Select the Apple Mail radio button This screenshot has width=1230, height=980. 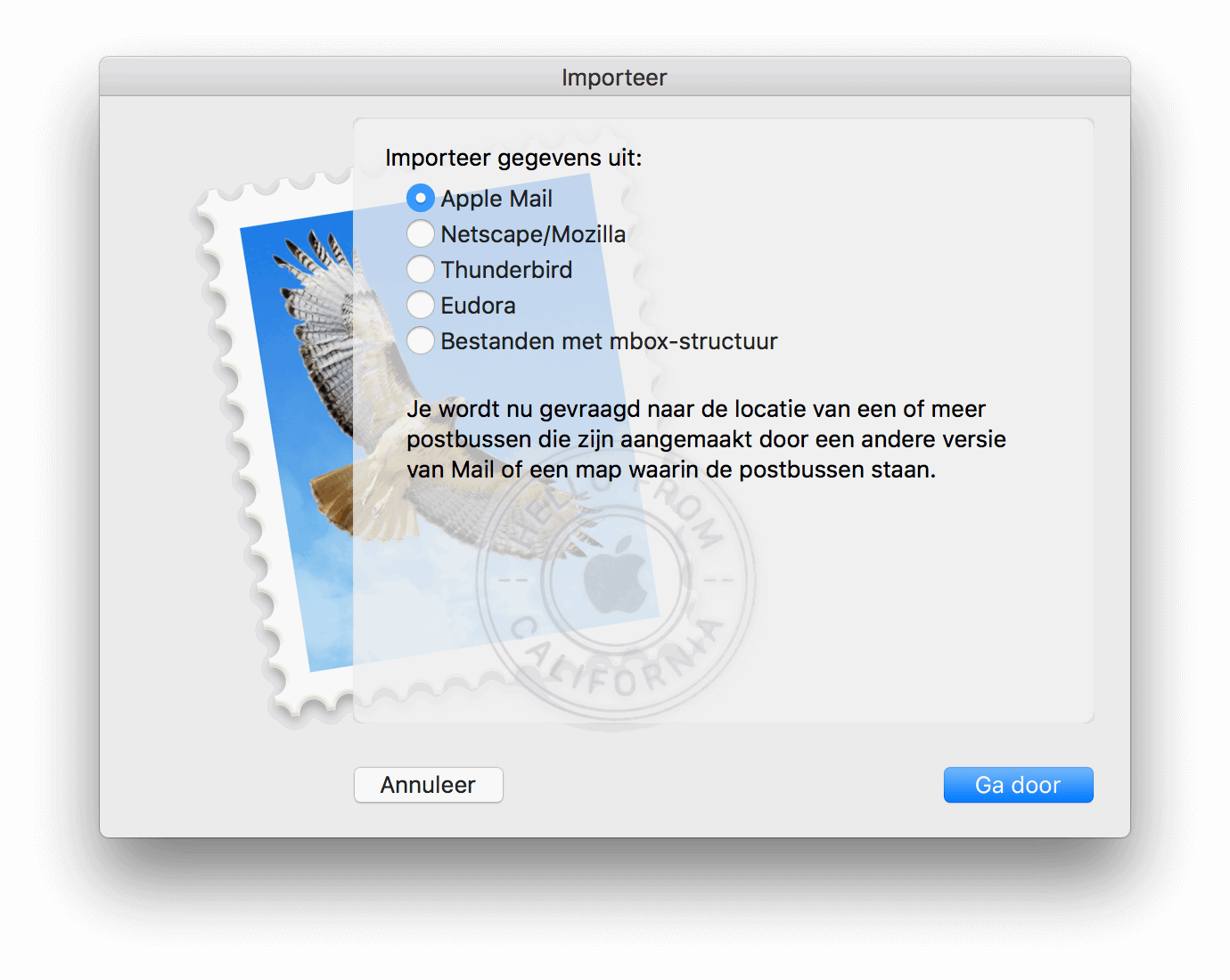click(x=421, y=198)
